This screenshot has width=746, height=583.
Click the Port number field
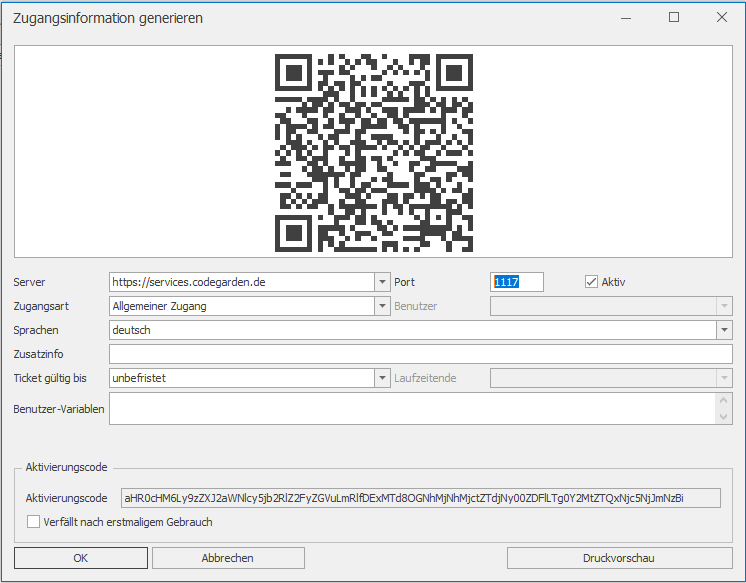click(517, 282)
